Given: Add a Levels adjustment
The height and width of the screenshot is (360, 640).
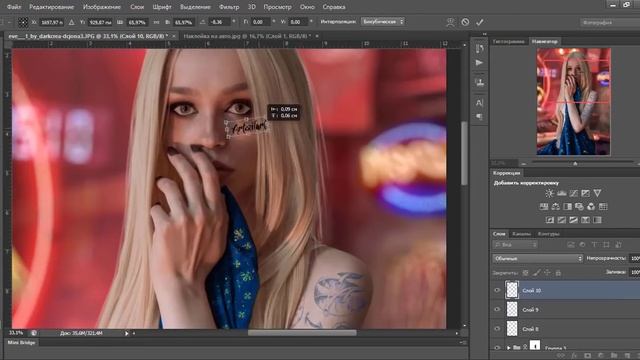Looking at the screenshot, I should click(562, 193).
